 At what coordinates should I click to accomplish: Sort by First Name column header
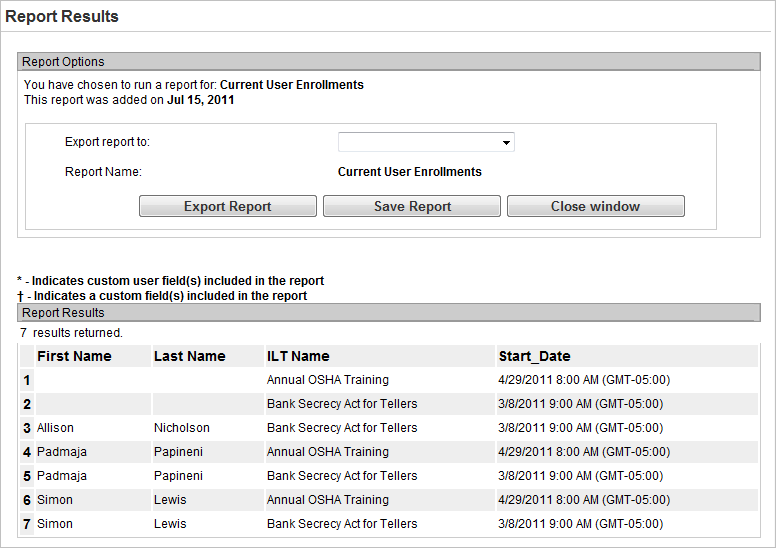[74, 356]
